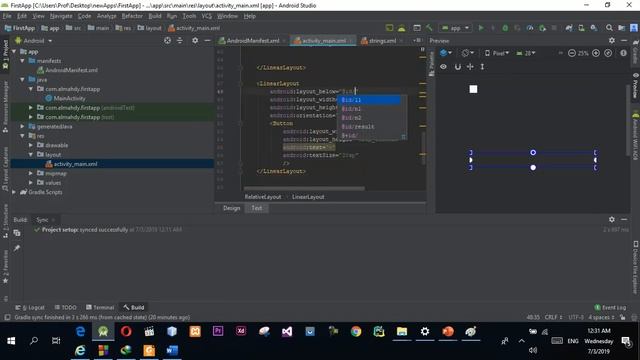This screenshot has width=640, height=360.
Task: Open the TODO tool window
Action: point(65,307)
